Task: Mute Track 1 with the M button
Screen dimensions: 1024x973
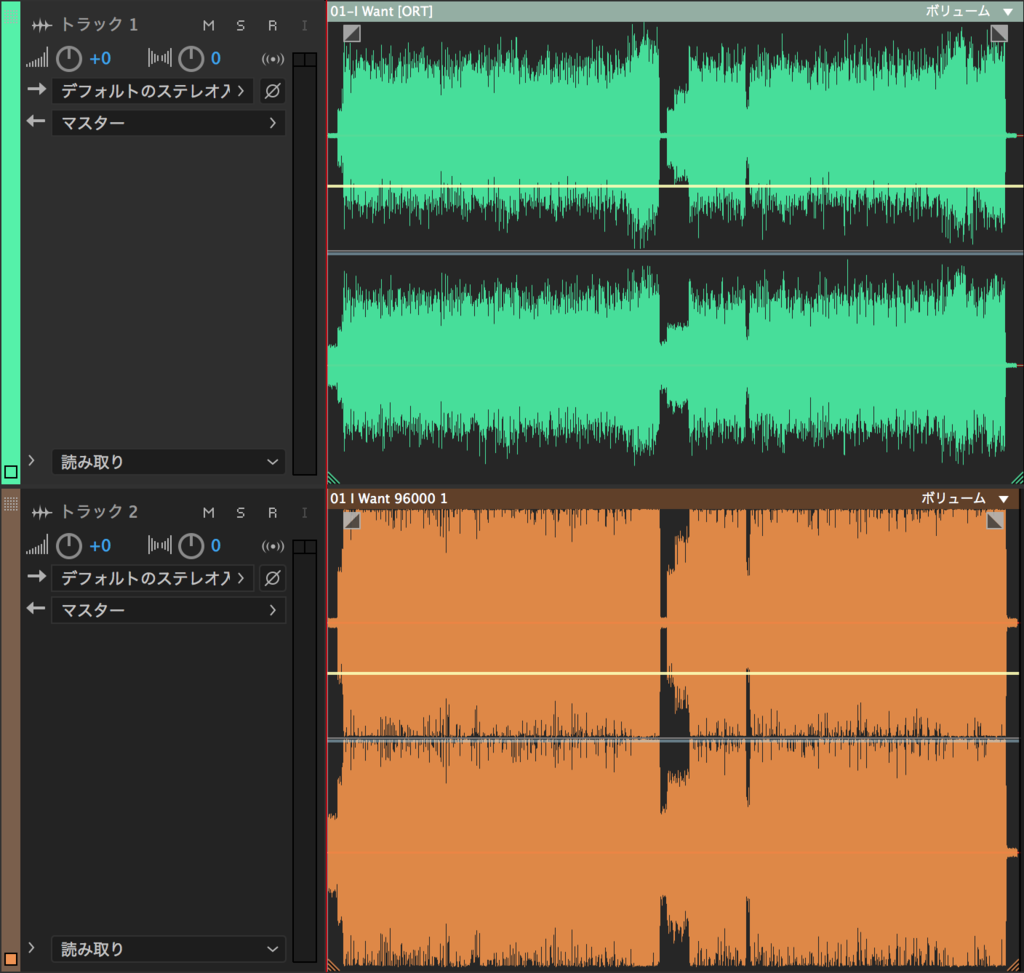Action: (208, 25)
